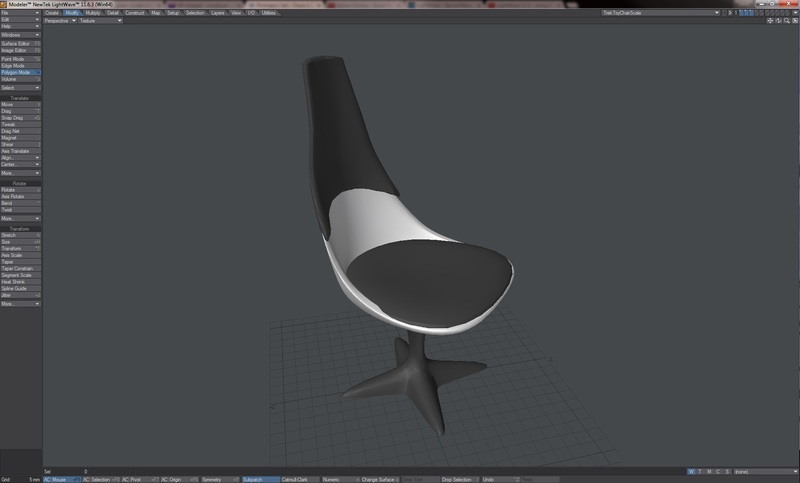
Task: Open the Windows dropdown menu
Action: pyautogui.click(x=20, y=35)
